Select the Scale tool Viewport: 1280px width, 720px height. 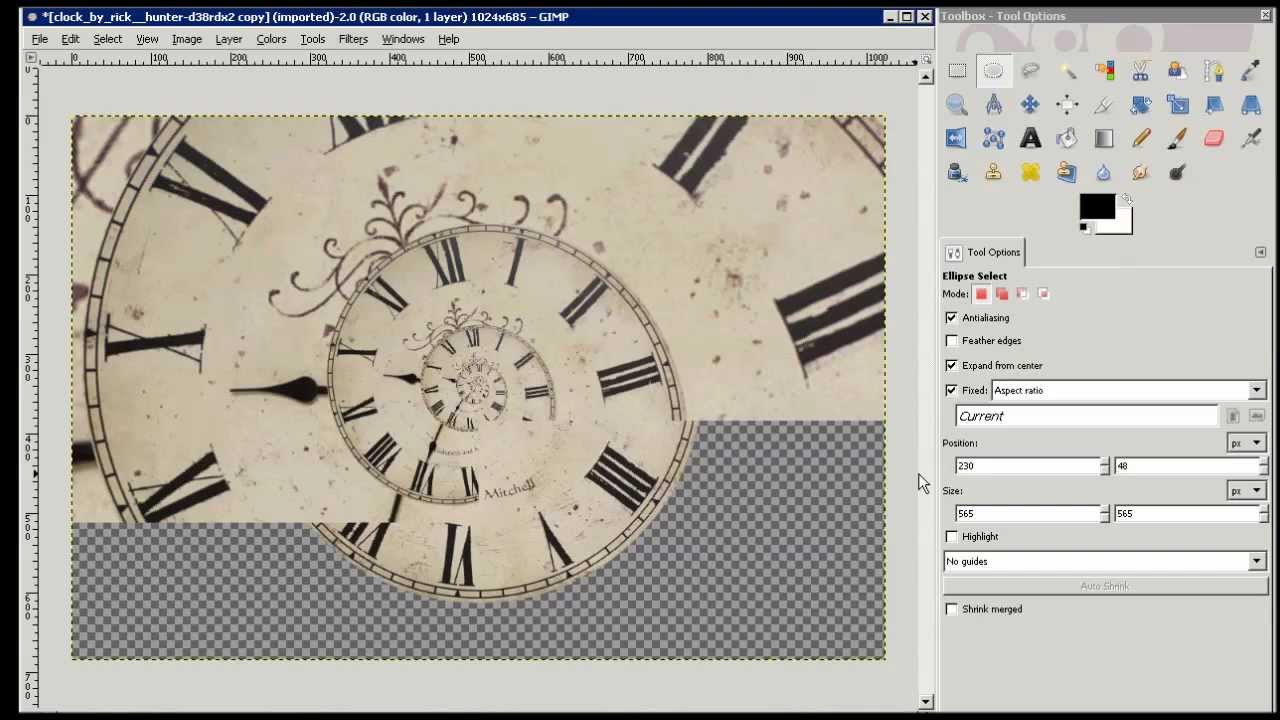1177,104
